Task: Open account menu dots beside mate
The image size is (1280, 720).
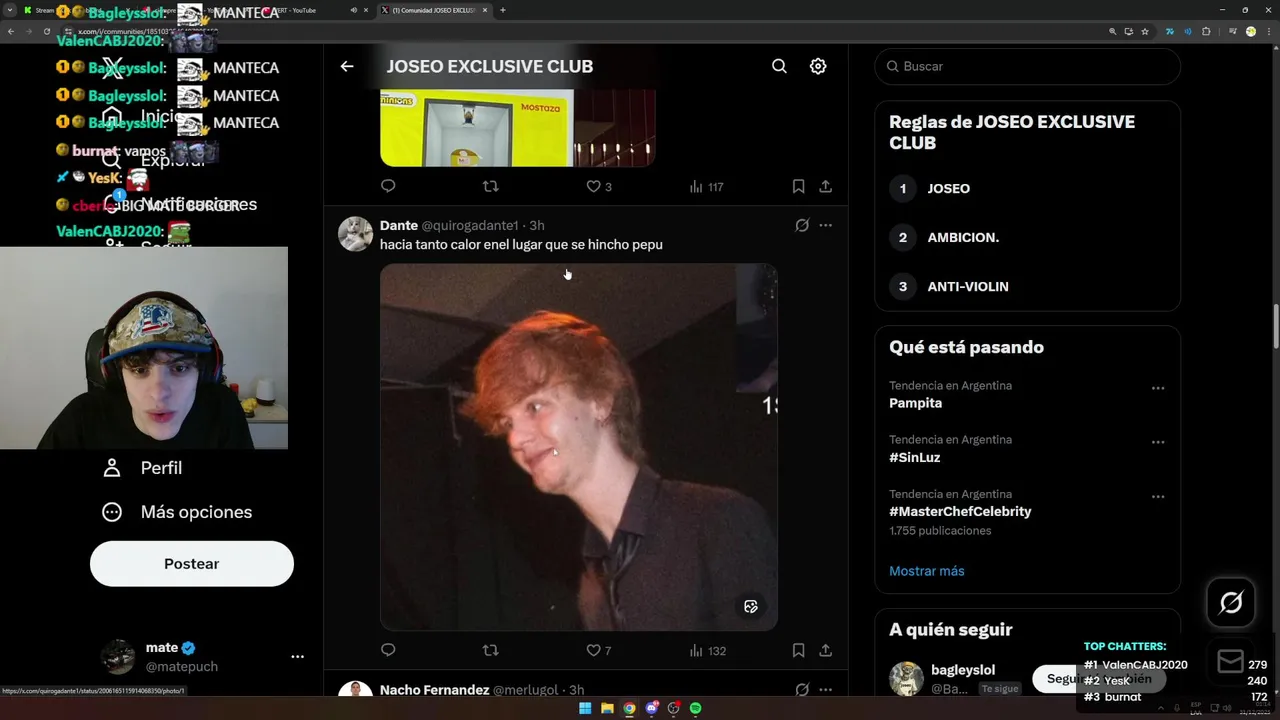Action: 297,656
